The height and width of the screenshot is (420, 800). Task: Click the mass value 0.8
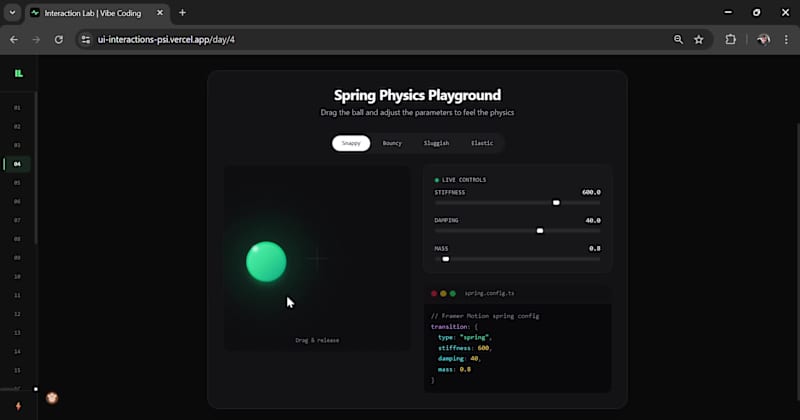[x=594, y=249]
